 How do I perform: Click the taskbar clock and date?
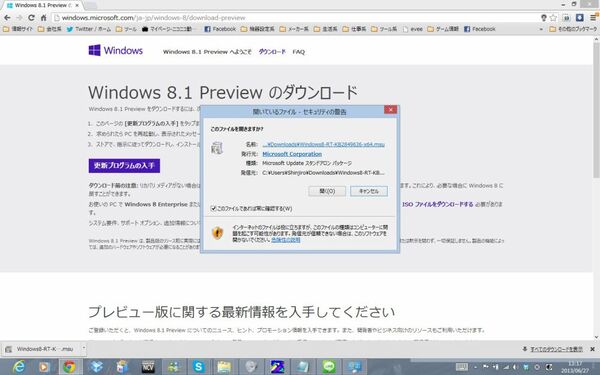tap(575, 367)
